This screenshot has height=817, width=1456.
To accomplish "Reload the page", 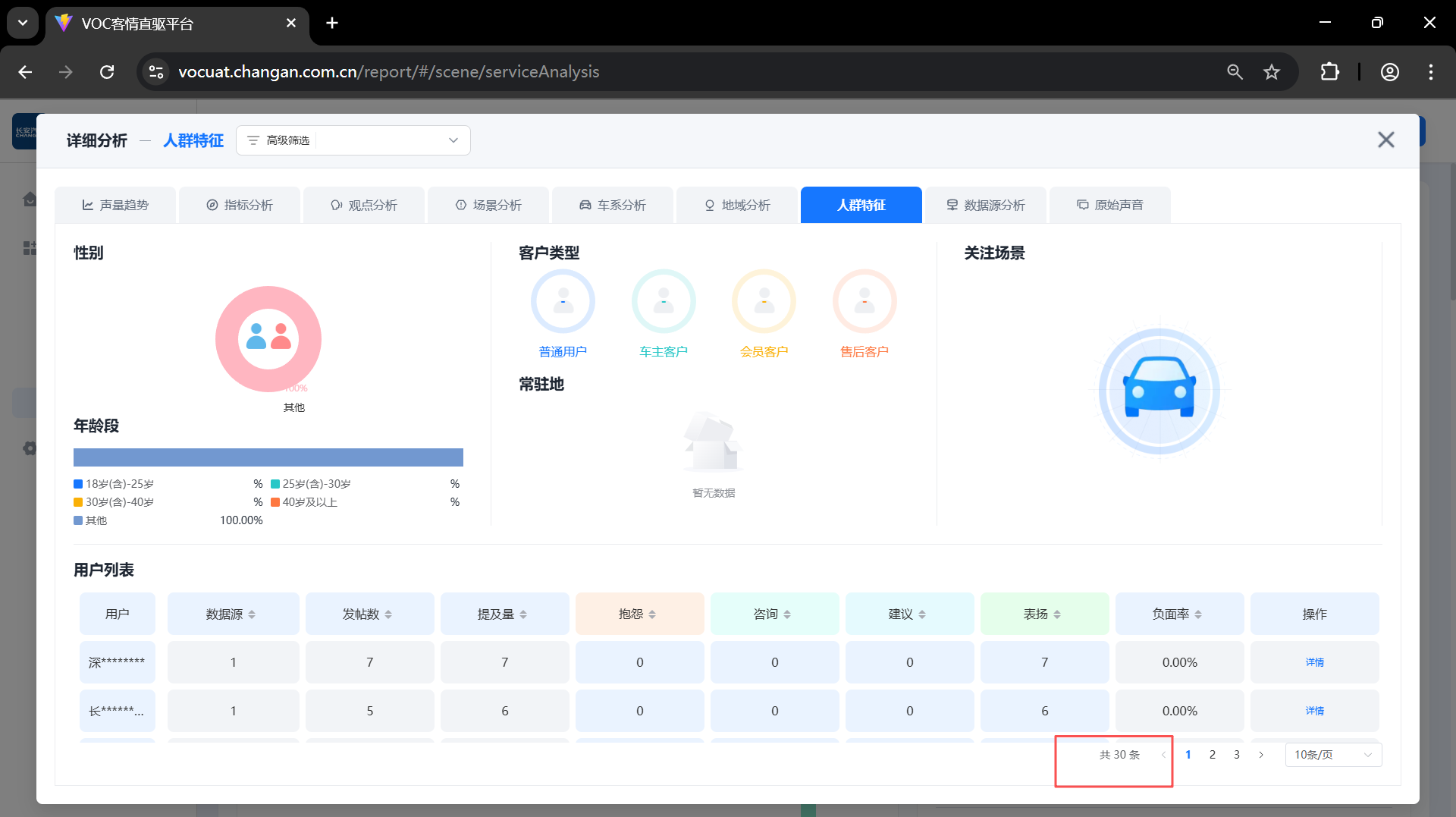I will (x=107, y=72).
